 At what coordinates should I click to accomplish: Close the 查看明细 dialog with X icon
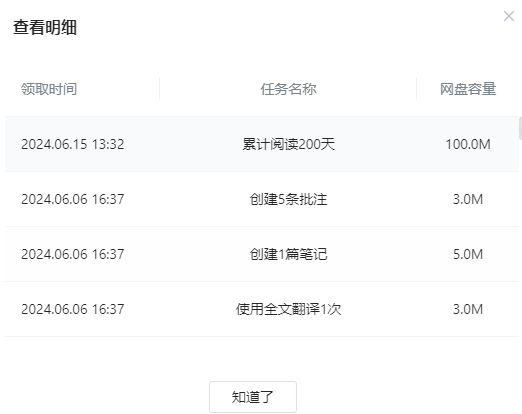coord(509,16)
